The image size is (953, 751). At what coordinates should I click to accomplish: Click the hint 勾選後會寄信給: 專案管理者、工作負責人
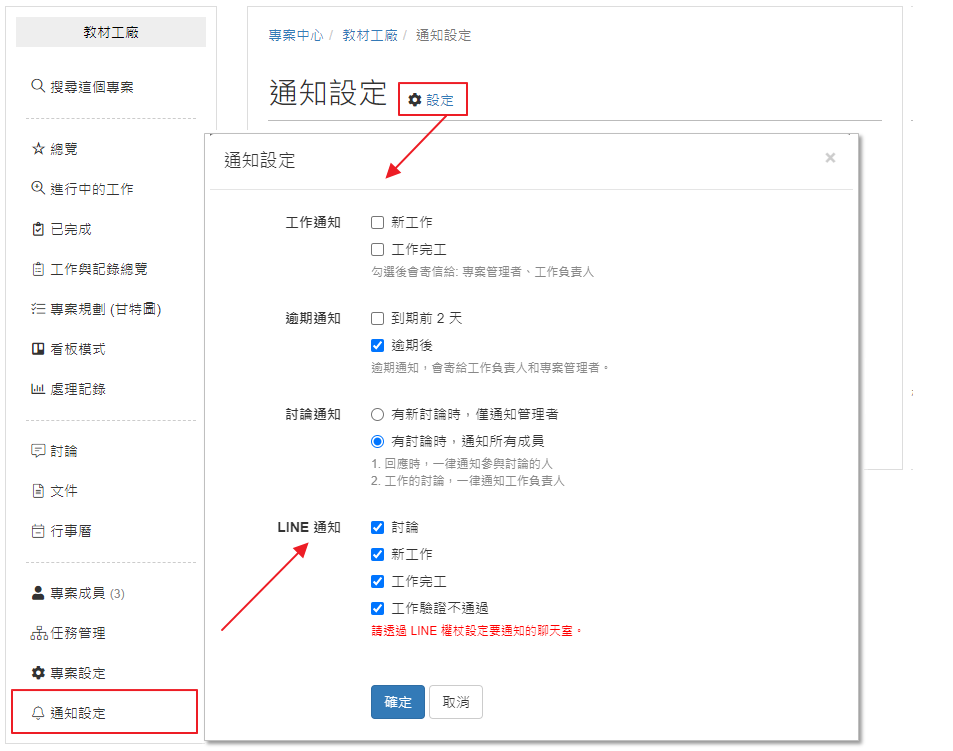click(483, 272)
